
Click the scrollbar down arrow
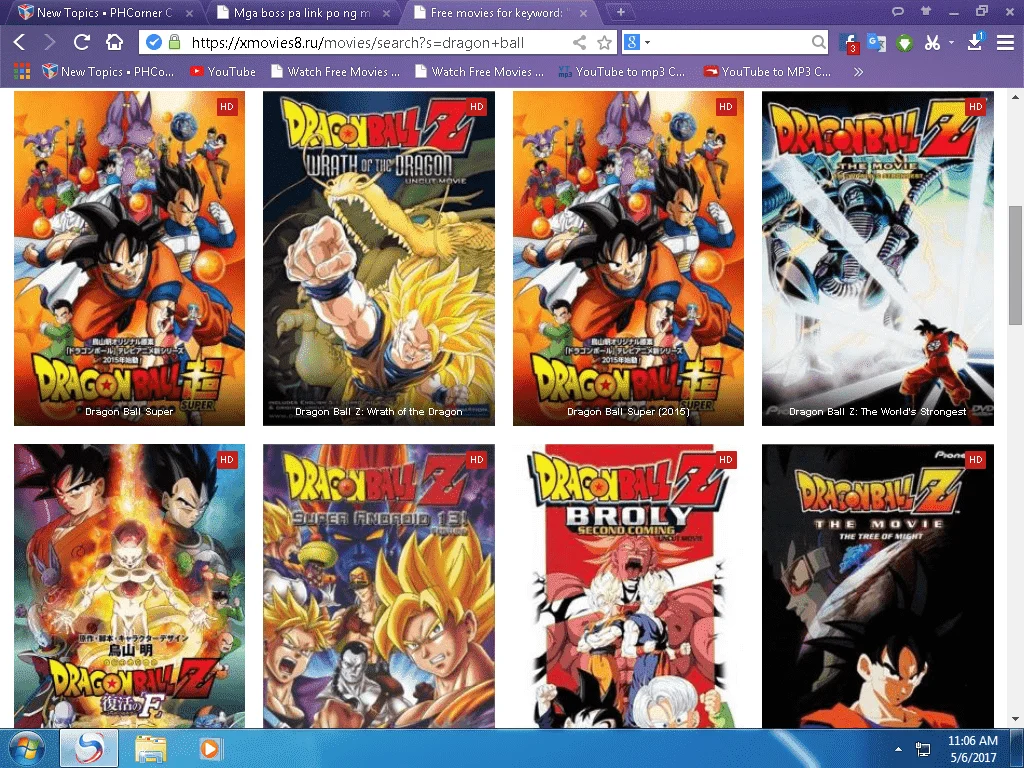(x=1015, y=720)
